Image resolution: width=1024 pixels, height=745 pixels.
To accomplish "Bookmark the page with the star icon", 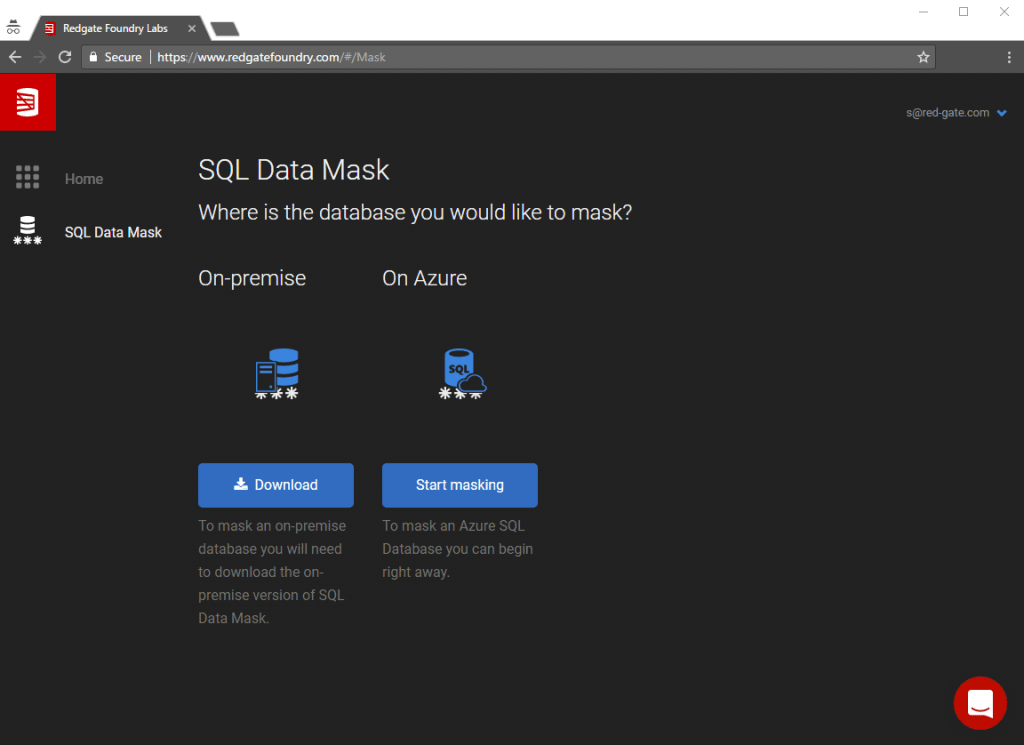I will click(923, 57).
